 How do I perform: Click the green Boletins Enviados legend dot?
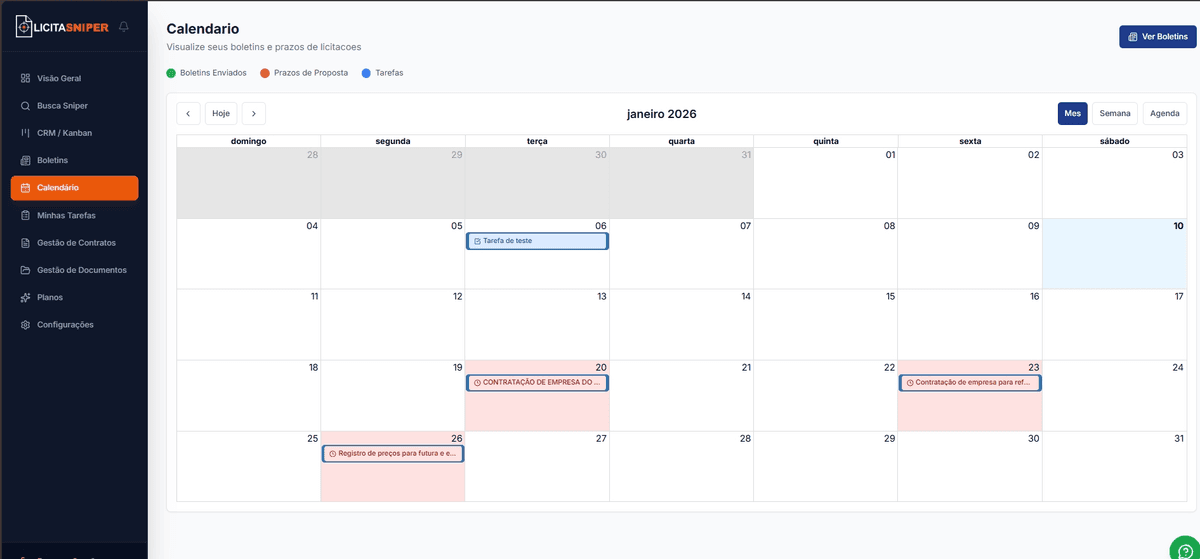coord(171,73)
